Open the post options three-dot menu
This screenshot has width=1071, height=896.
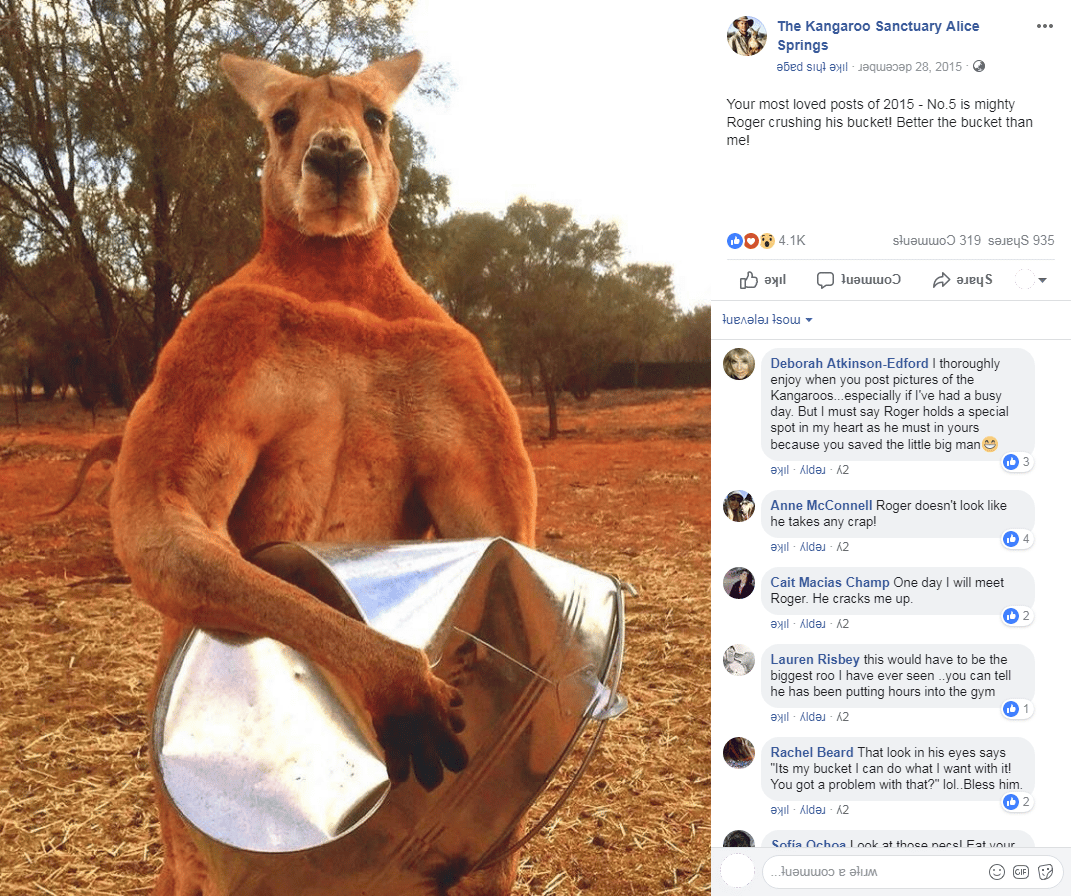point(1044,26)
